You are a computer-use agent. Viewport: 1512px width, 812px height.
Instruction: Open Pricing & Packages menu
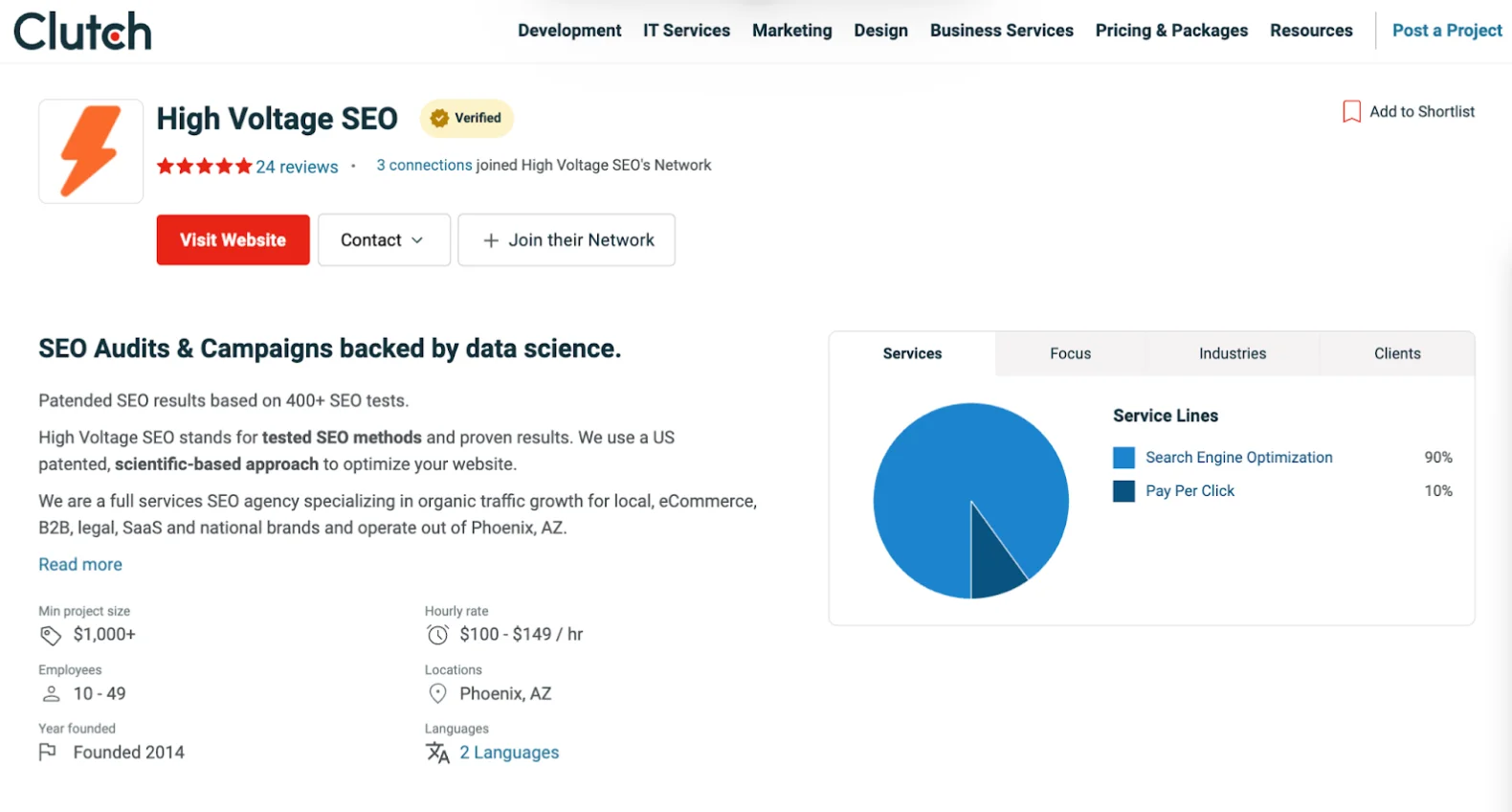(x=1171, y=31)
